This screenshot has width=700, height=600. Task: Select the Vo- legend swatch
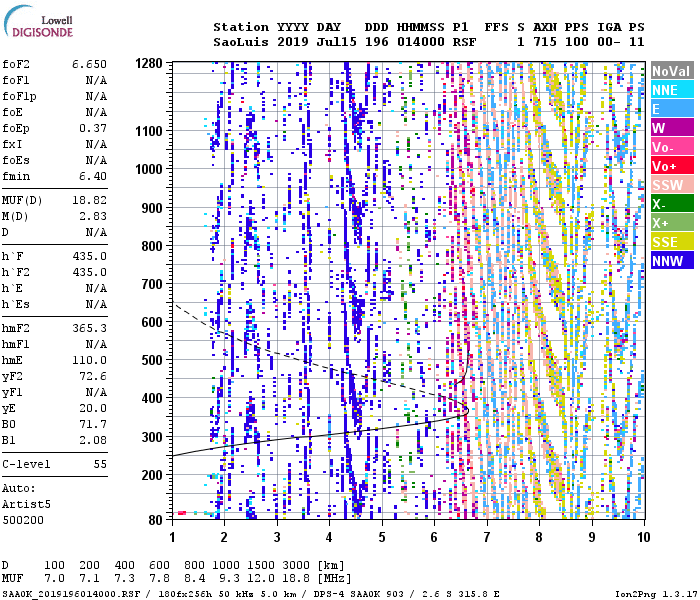click(x=672, y=147)
